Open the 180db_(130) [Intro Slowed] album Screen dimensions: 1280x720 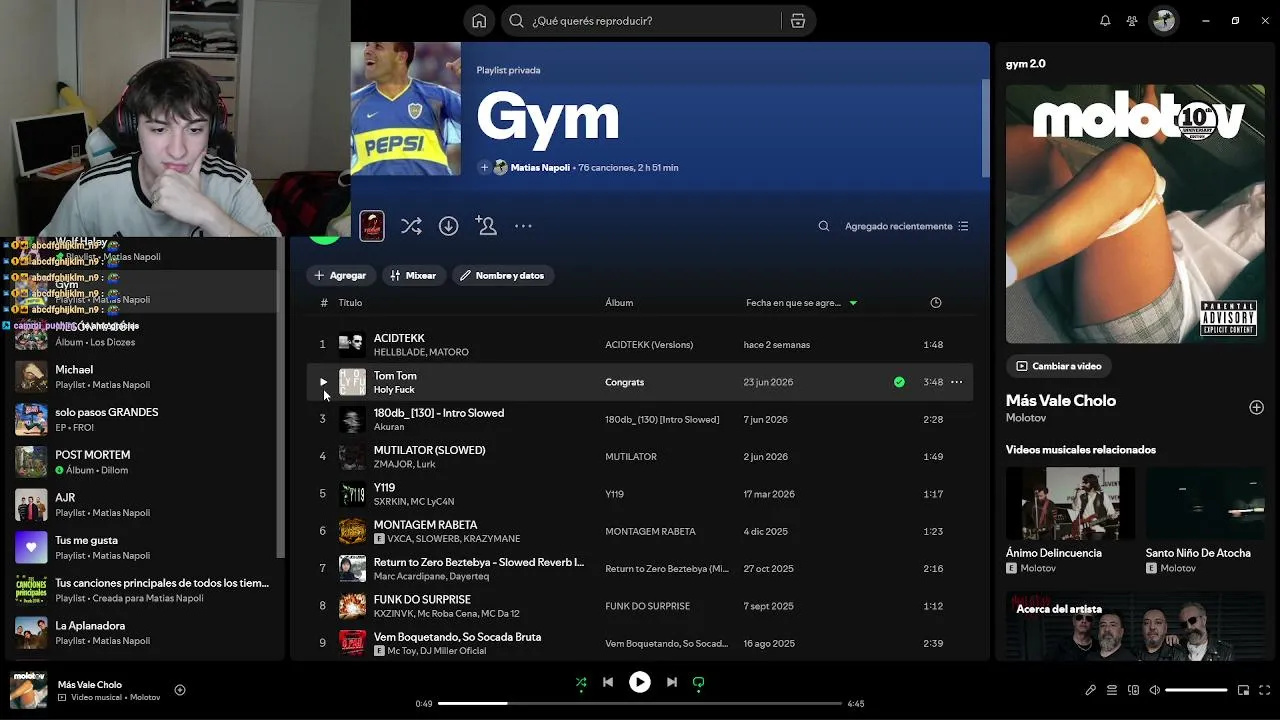click(x=662, y=420)
